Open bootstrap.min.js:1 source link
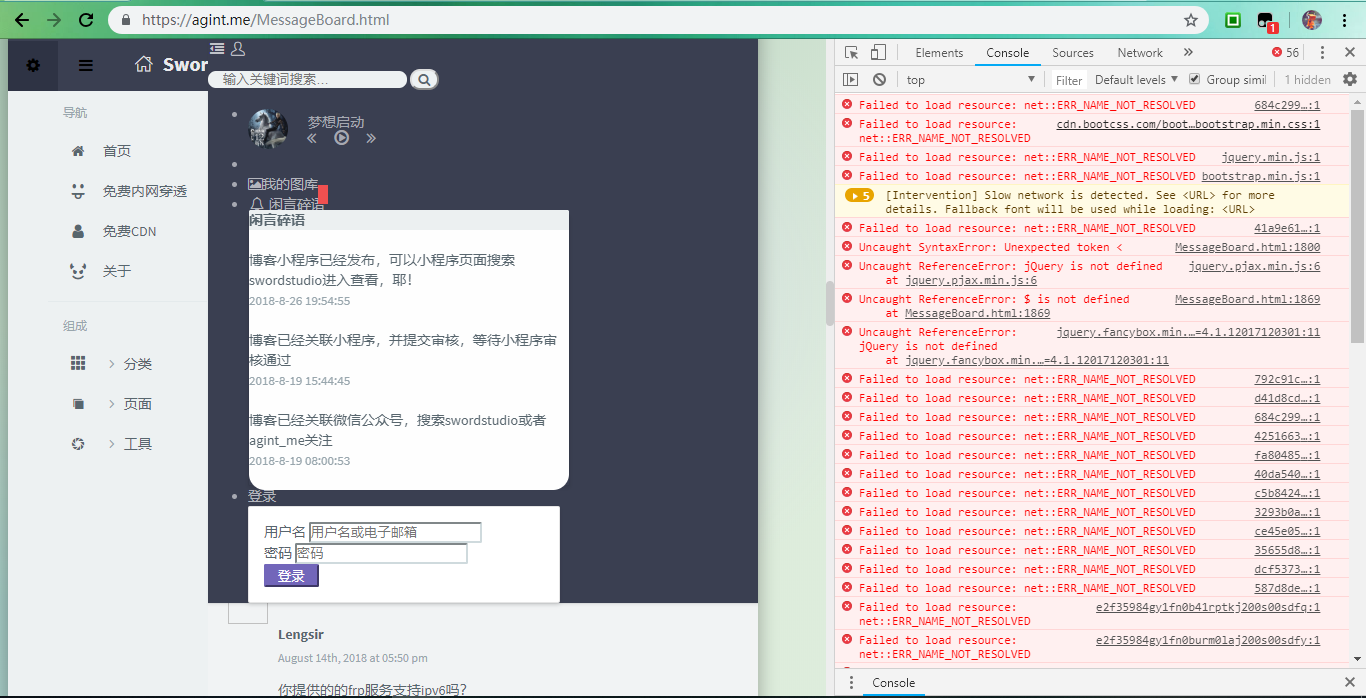1366x698 pixels. tap(1261, 176)
